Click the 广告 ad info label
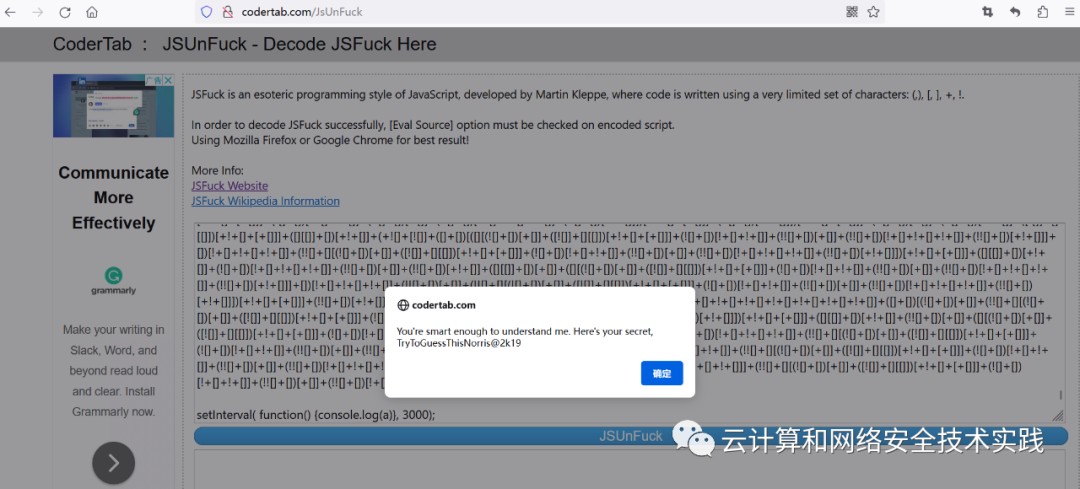1080x489 pixels. pyautogui.click(x=154, y=81)
